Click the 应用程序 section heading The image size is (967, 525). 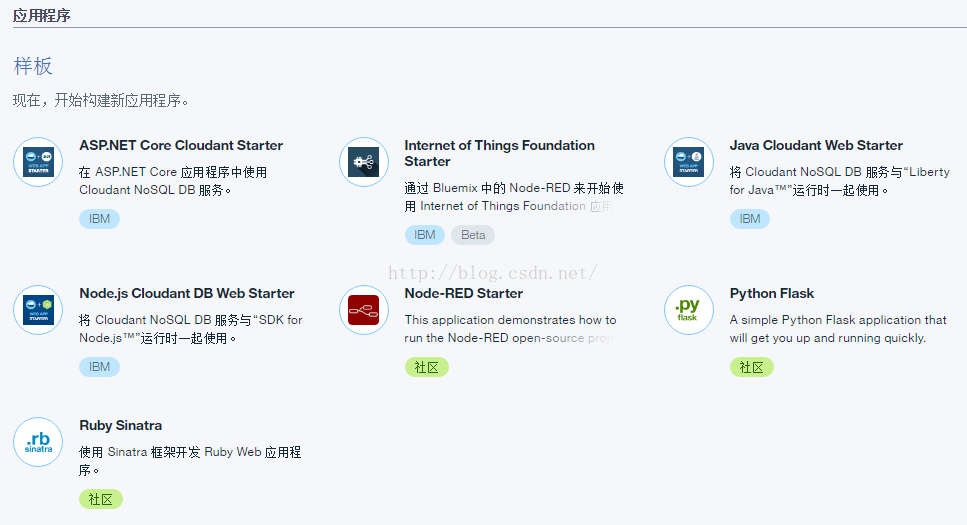tap(41, 15)
